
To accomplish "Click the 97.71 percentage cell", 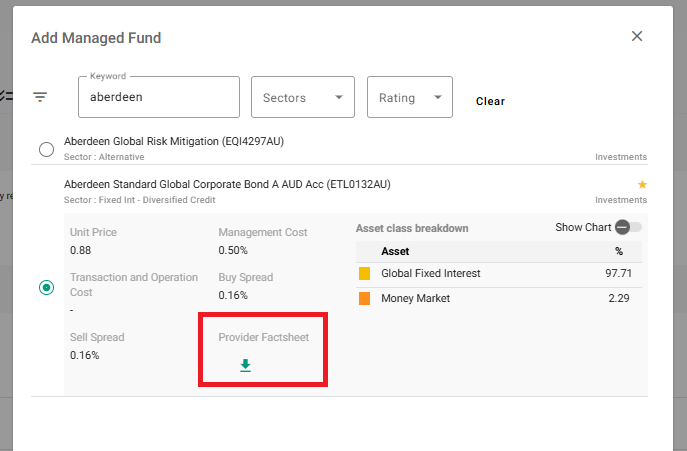I will tap(619, 273).
